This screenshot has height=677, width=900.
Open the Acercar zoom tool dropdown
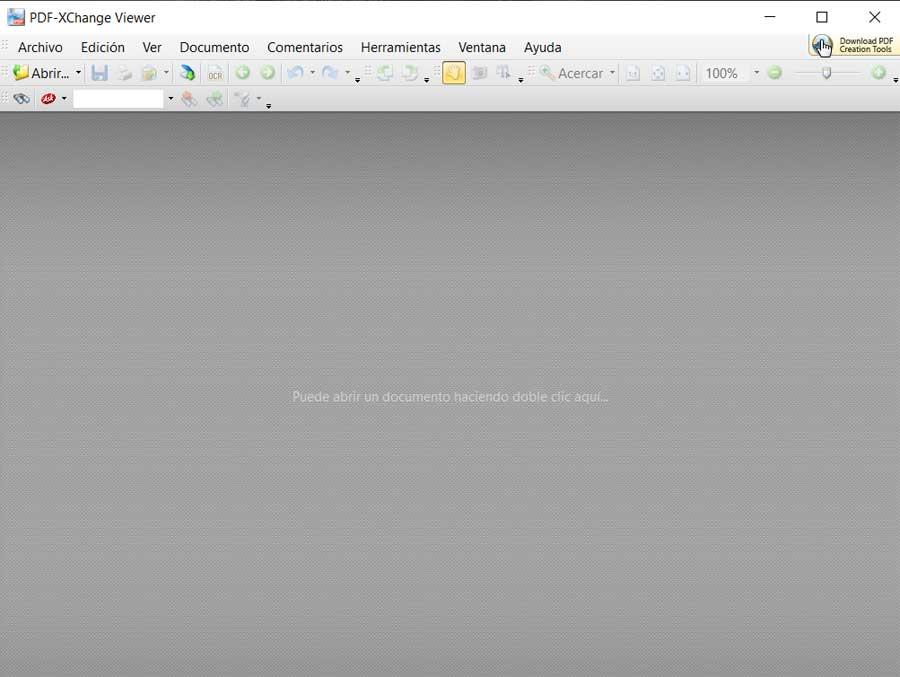coord(612,73)
